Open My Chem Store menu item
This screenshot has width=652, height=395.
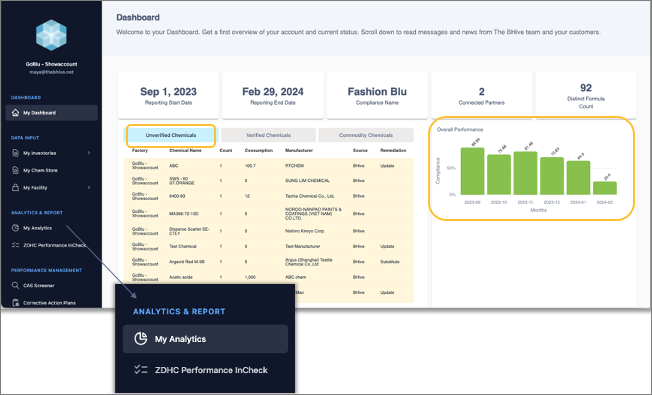40,170
